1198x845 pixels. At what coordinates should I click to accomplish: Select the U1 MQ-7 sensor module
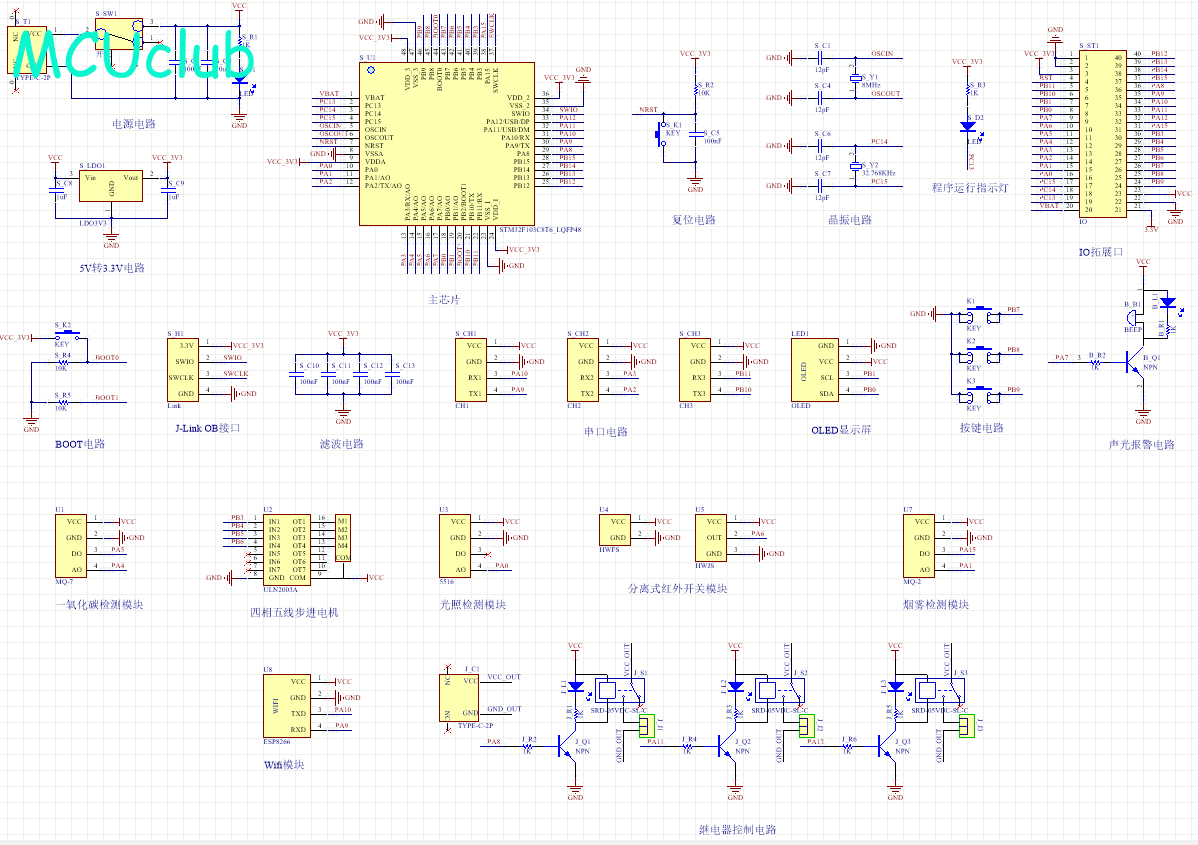point(70,546)
